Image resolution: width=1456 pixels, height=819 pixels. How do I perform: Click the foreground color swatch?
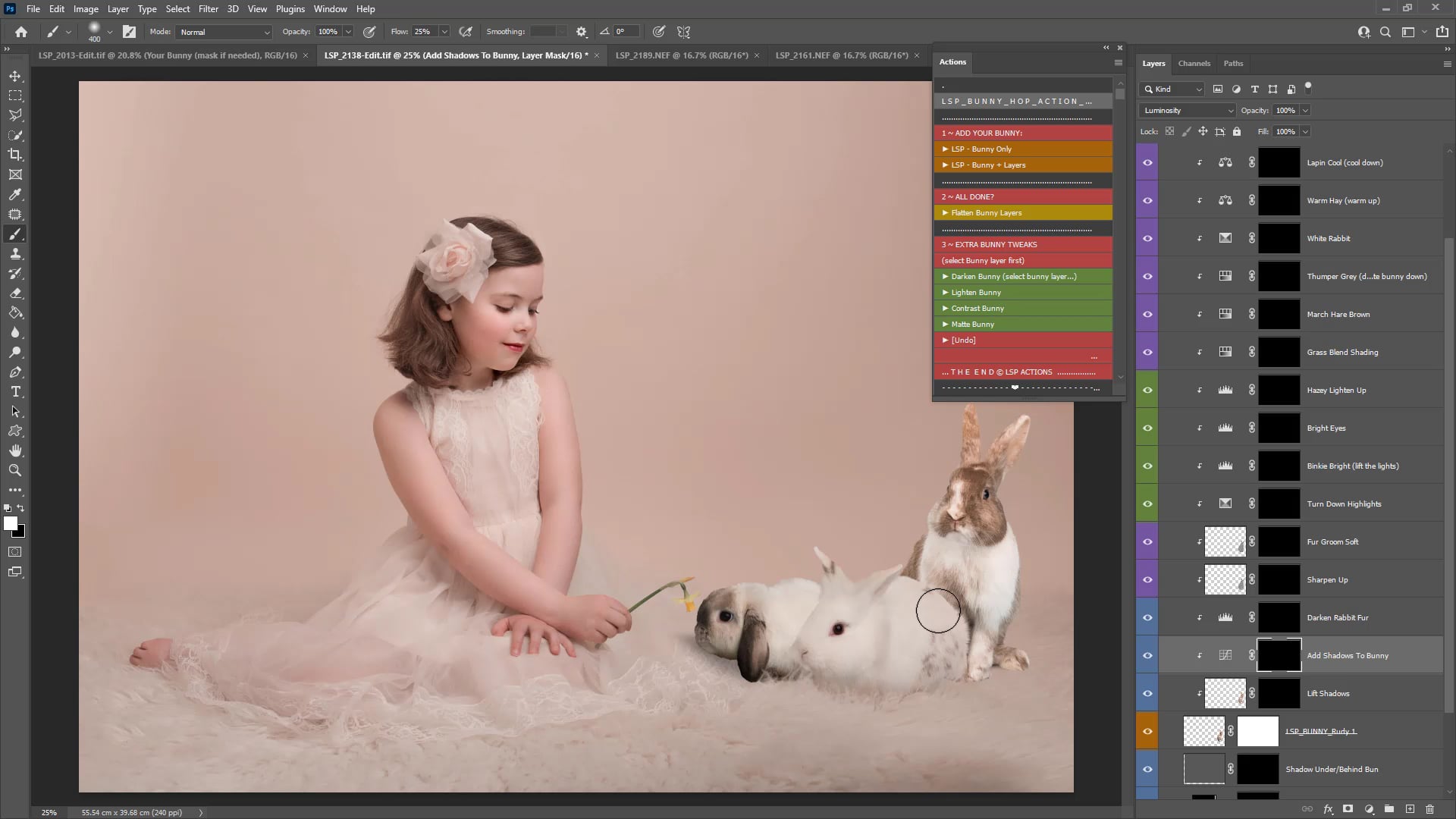[11, 523]
